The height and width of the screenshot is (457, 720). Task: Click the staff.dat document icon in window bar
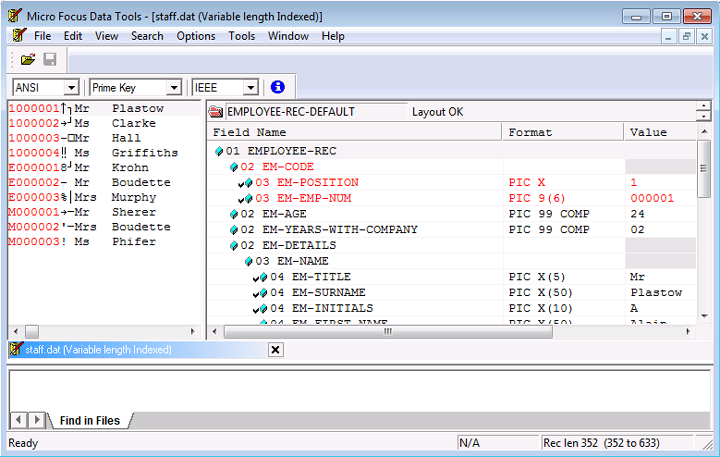click(x=16, y=350)
